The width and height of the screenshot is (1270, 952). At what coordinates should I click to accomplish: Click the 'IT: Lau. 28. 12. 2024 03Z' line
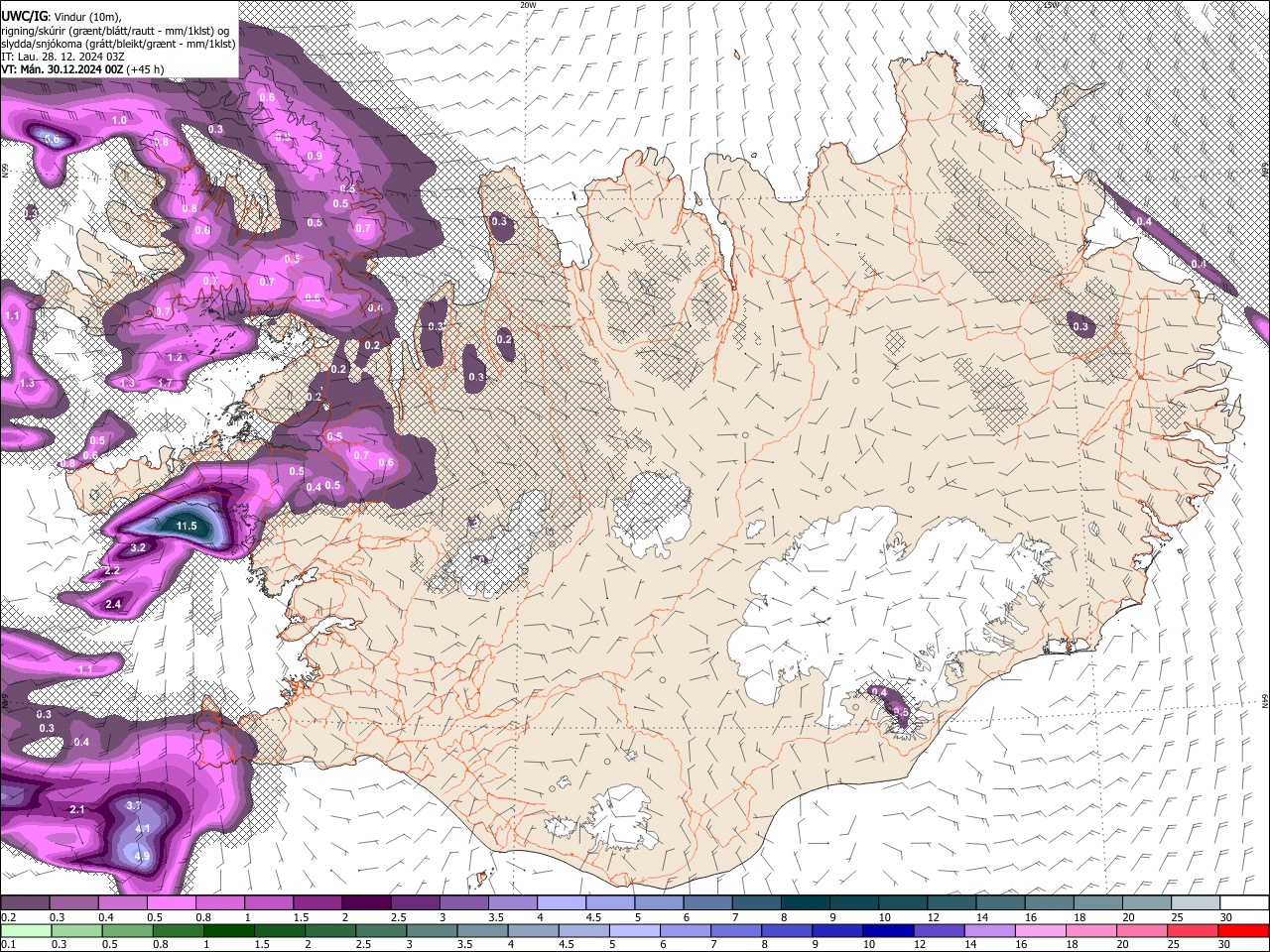63,57
